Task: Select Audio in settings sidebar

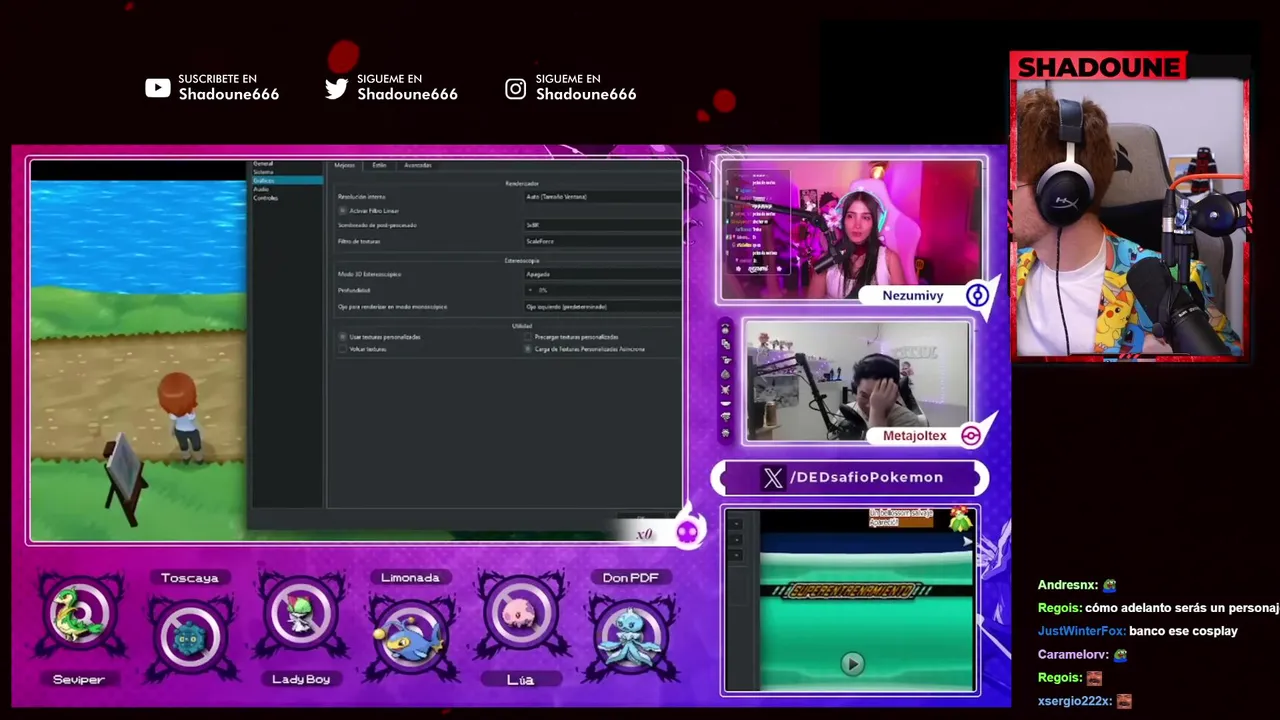Action: click(261, 189)
